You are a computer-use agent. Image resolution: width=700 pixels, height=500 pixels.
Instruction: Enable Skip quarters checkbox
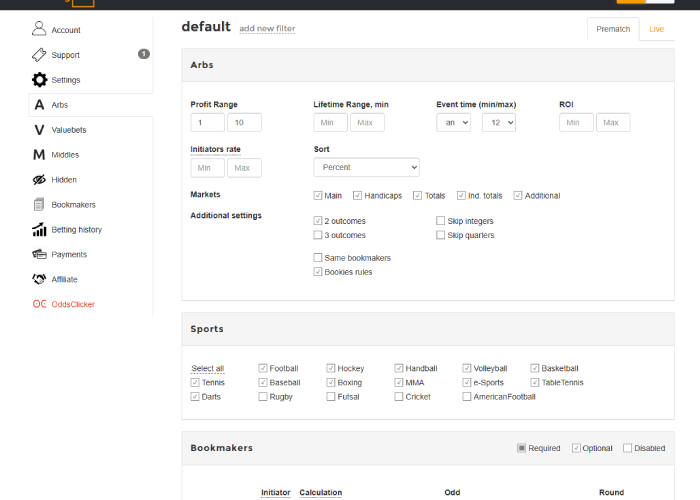tap(441, 235)
